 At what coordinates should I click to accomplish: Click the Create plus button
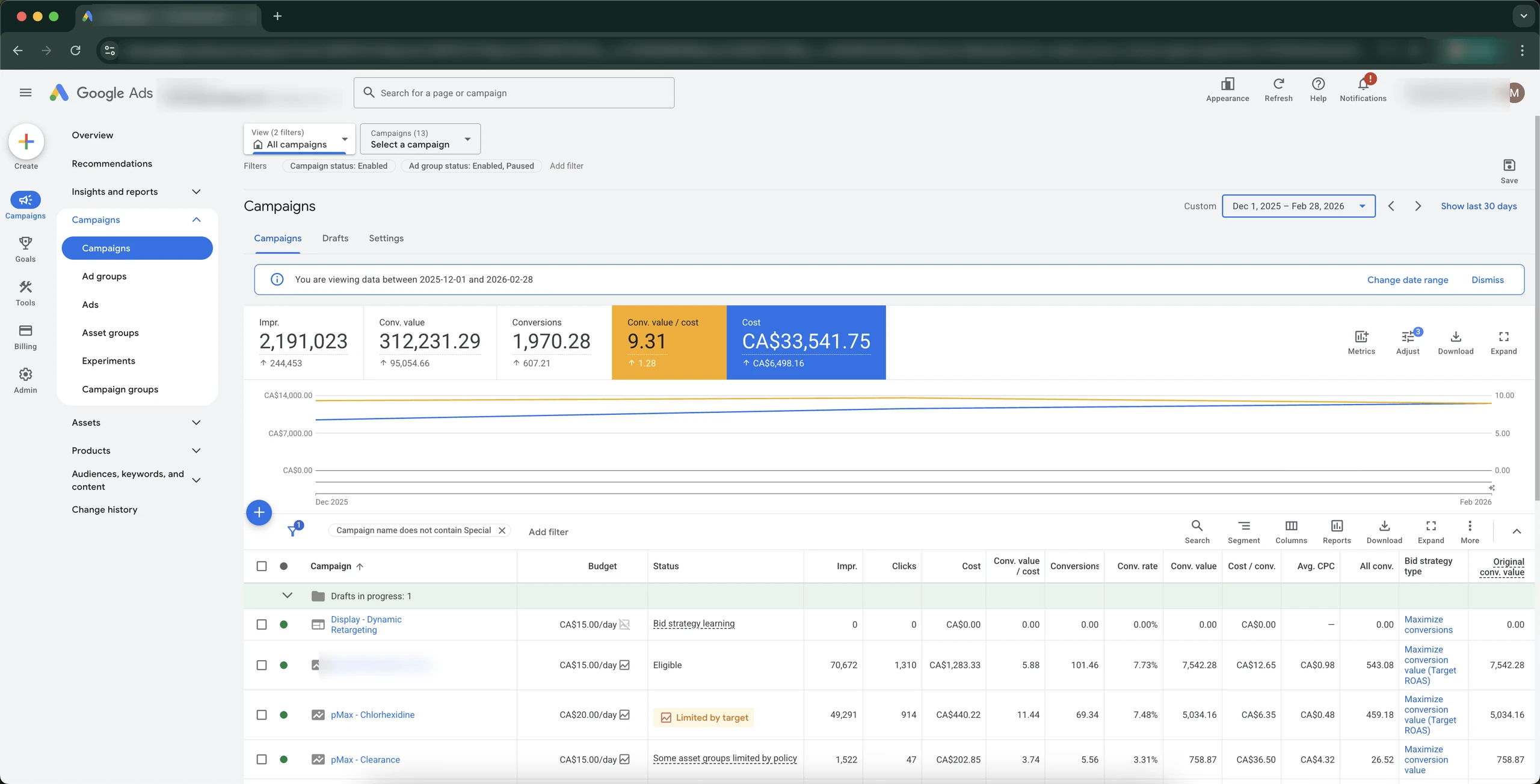coord(26,142)
